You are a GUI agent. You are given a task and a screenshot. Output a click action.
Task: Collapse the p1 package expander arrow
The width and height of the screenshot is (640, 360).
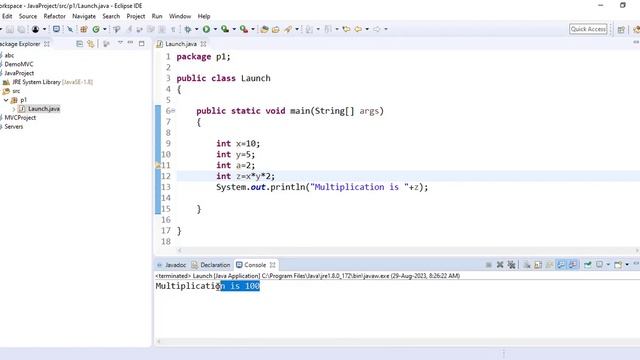(6, 100)
